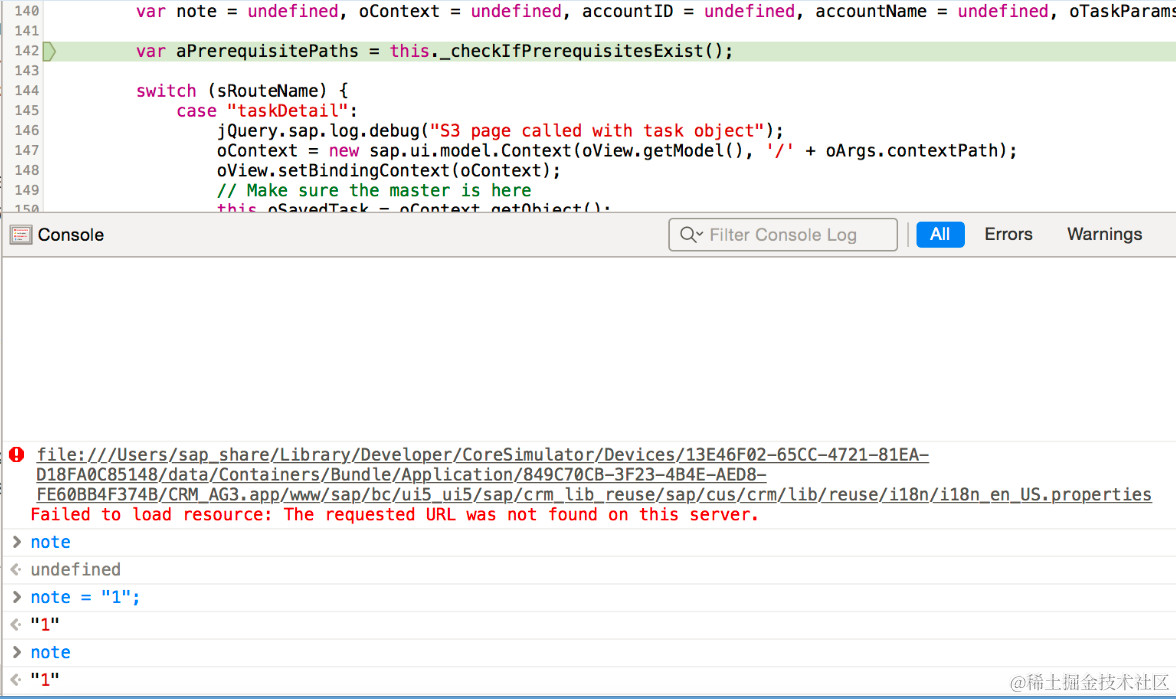Image resolution: width=1176 pixels, height=699 pixels.
Task: Click line number 140 in gutter
Action: pyautogui.click(x=26, y=11)
